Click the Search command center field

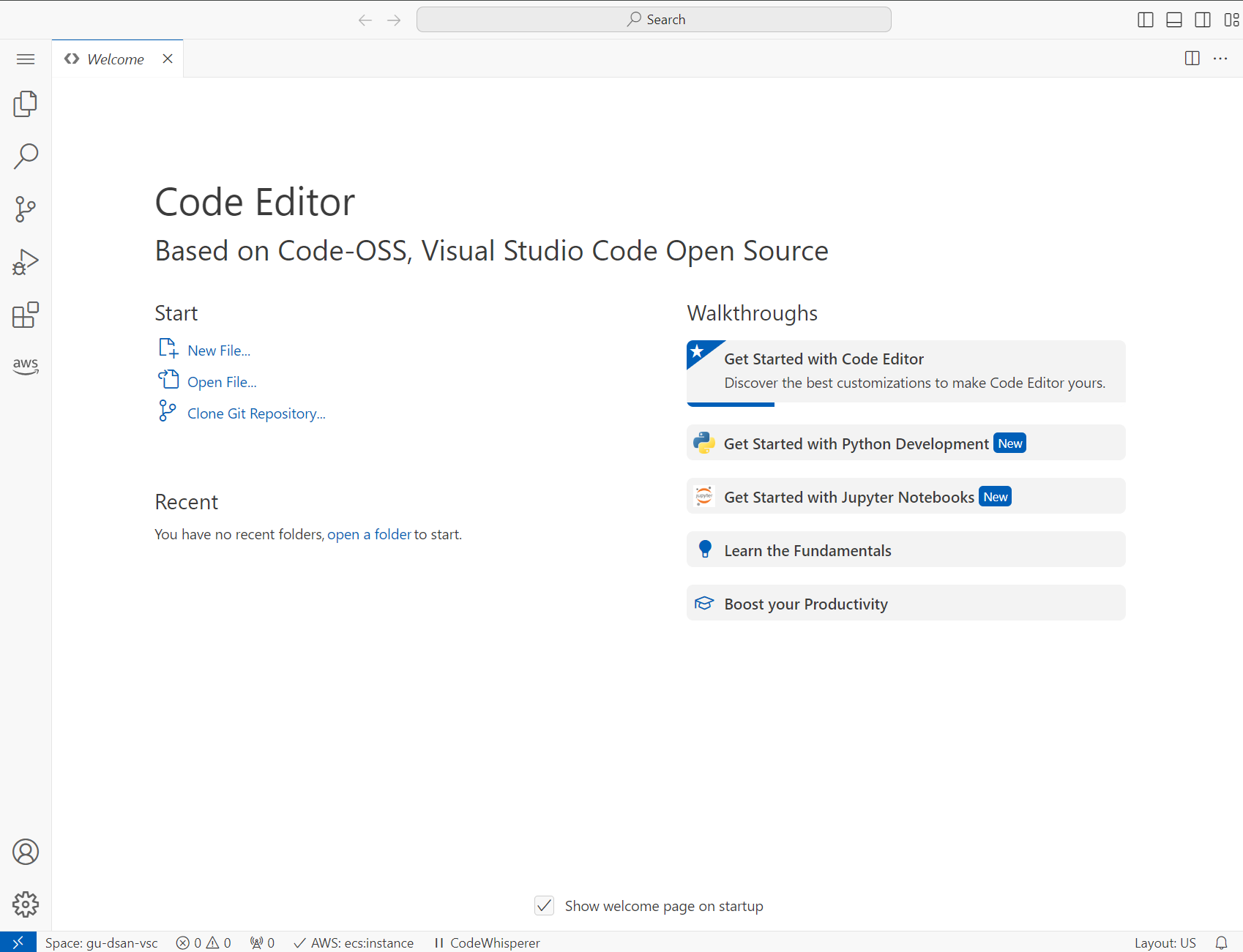tap(654, 20)
